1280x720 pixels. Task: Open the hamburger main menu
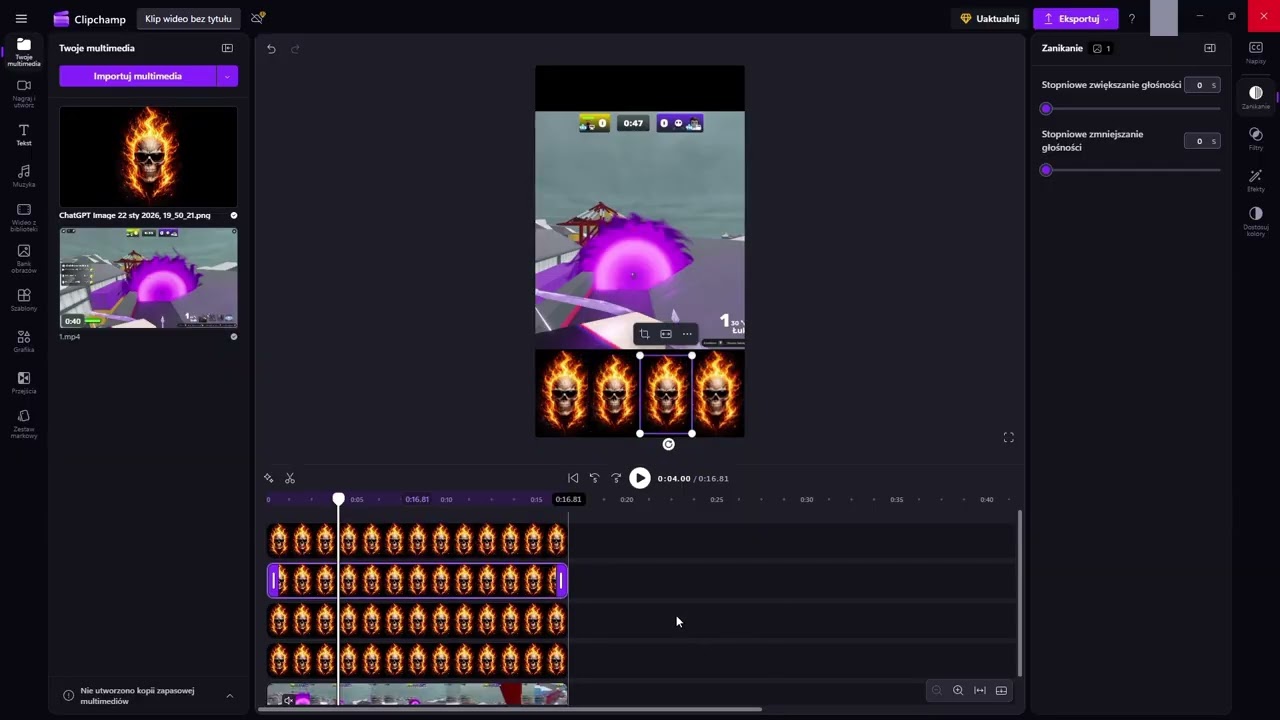coord(21,18)
